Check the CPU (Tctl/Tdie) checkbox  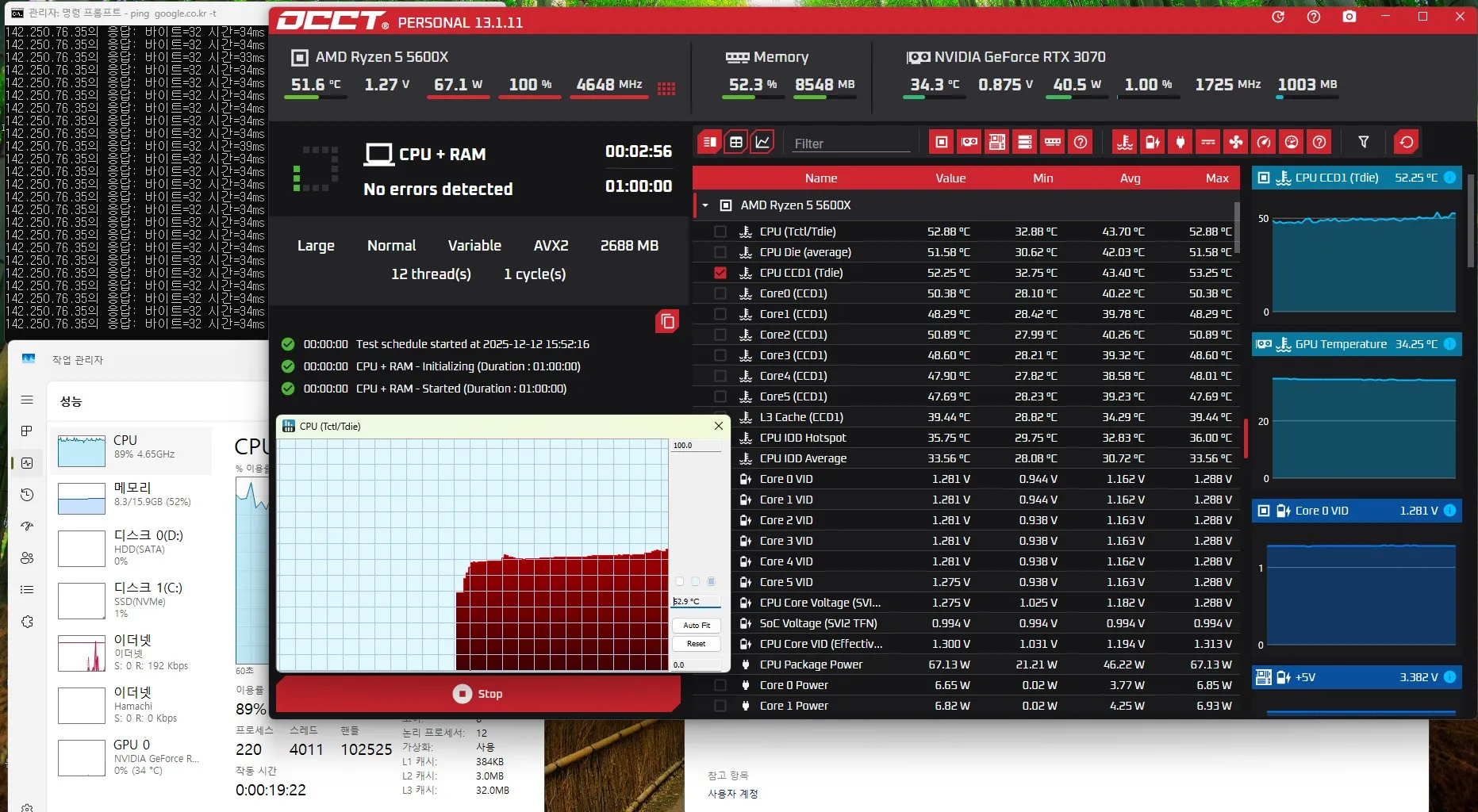[720, 232]
